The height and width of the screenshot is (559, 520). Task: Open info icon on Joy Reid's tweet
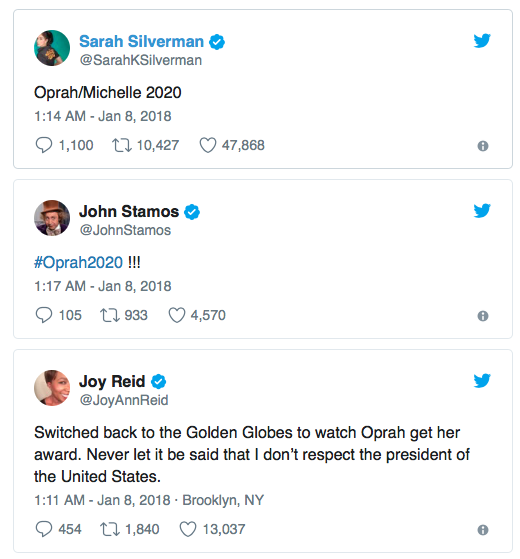(483, 530)
